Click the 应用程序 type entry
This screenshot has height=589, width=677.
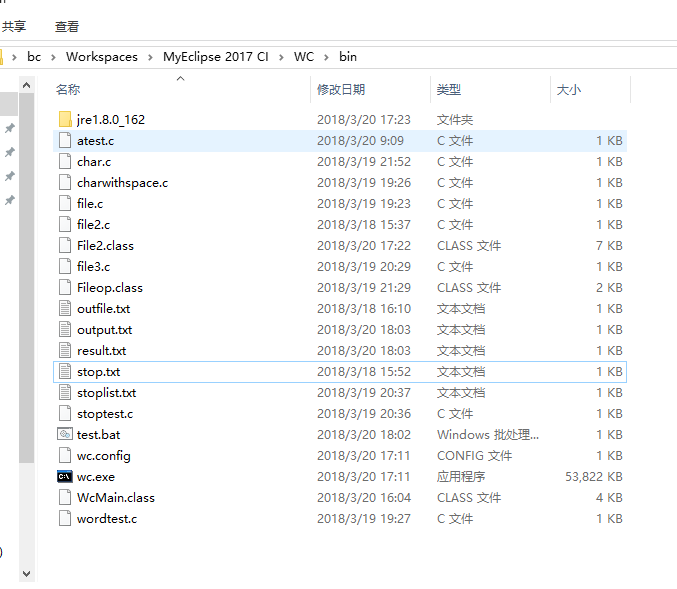pyautogui.click(x=461, y=477)
